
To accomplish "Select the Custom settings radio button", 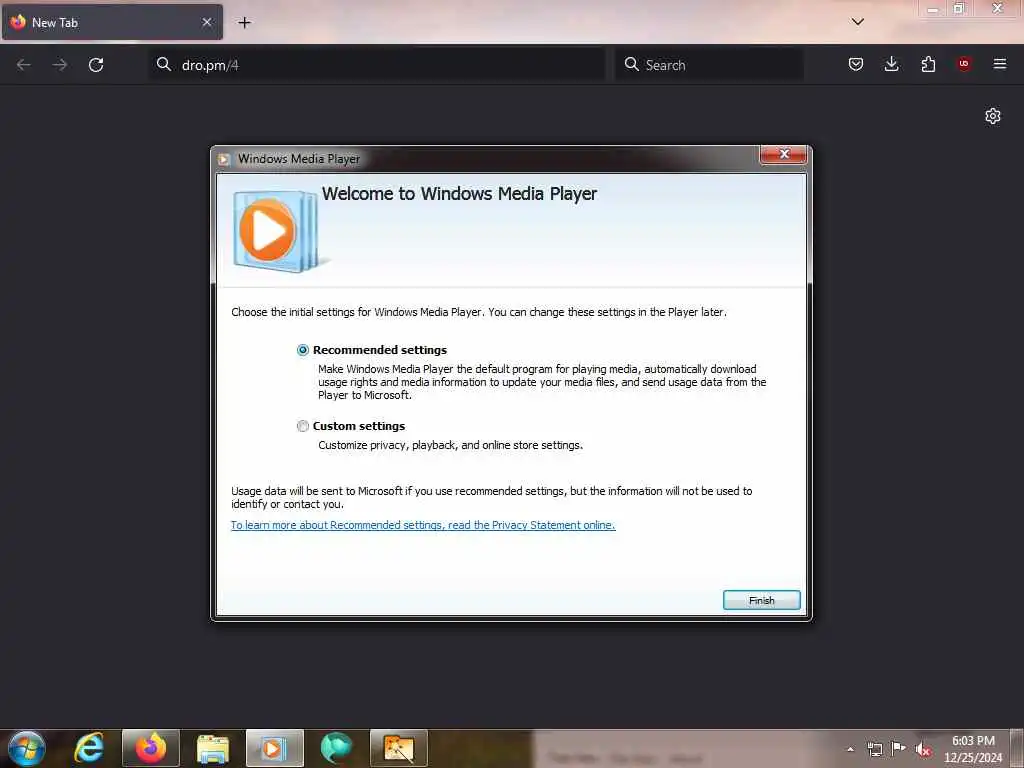I will click(302, 426).
